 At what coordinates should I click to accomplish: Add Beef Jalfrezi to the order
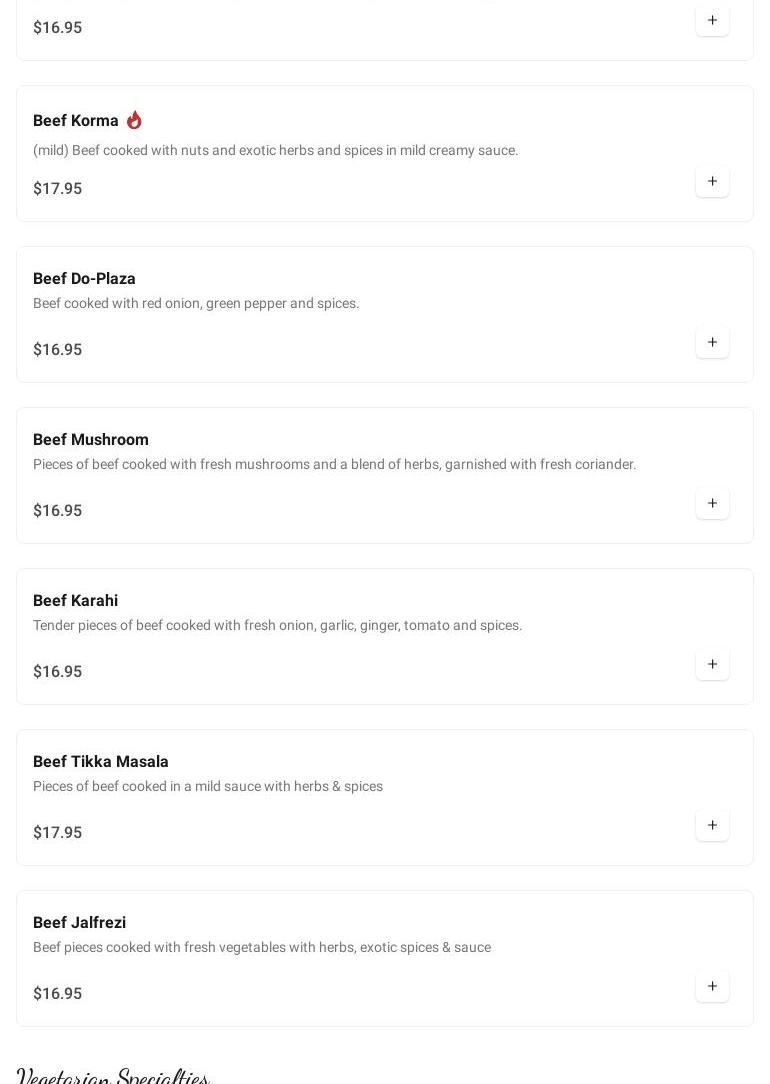712,986
